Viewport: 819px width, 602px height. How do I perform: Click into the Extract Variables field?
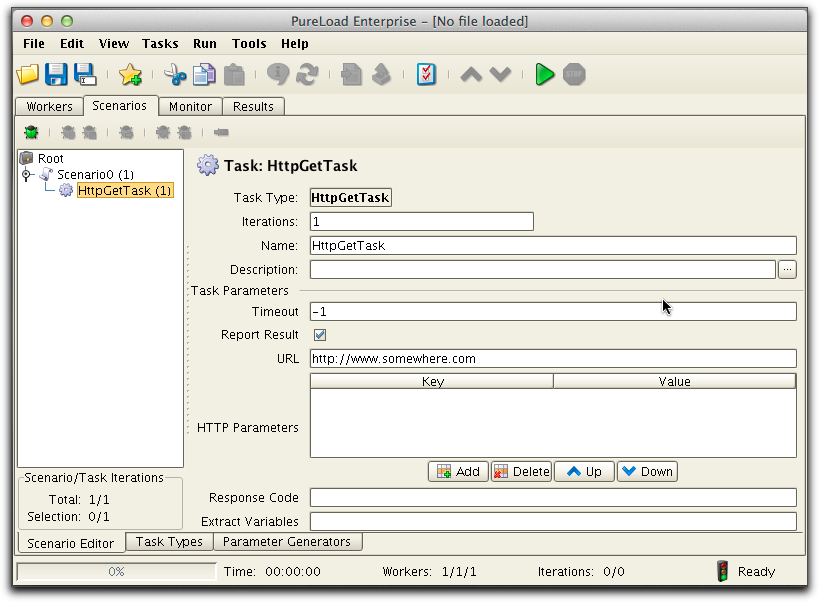point(553,521)
